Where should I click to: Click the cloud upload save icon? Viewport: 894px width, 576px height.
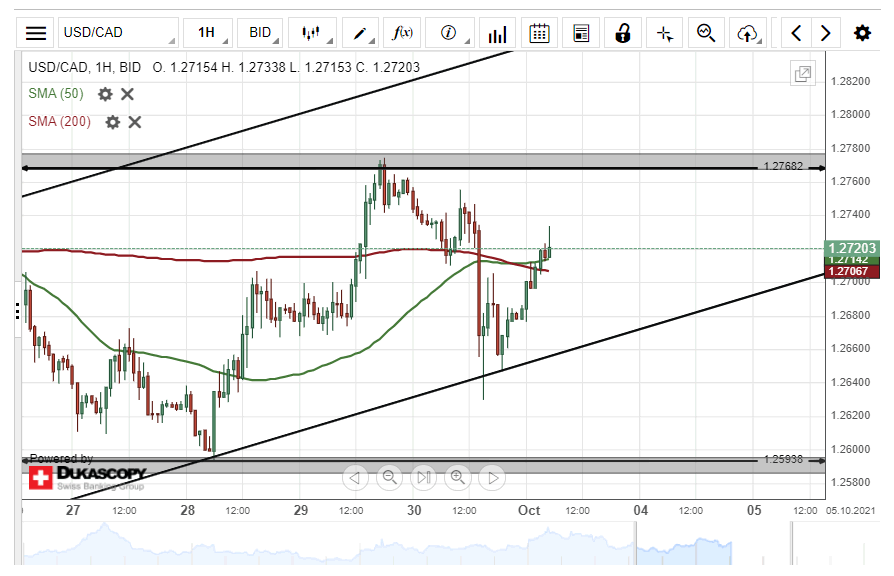click(748, 33)
